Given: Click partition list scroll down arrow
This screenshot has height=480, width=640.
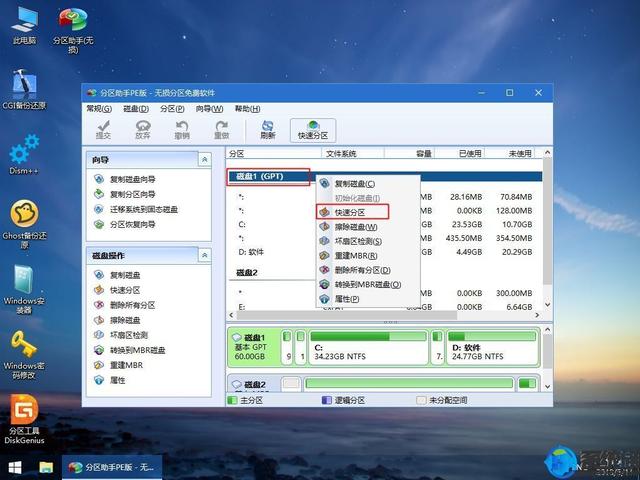Looking at the screenshot, I should (548, 305).
